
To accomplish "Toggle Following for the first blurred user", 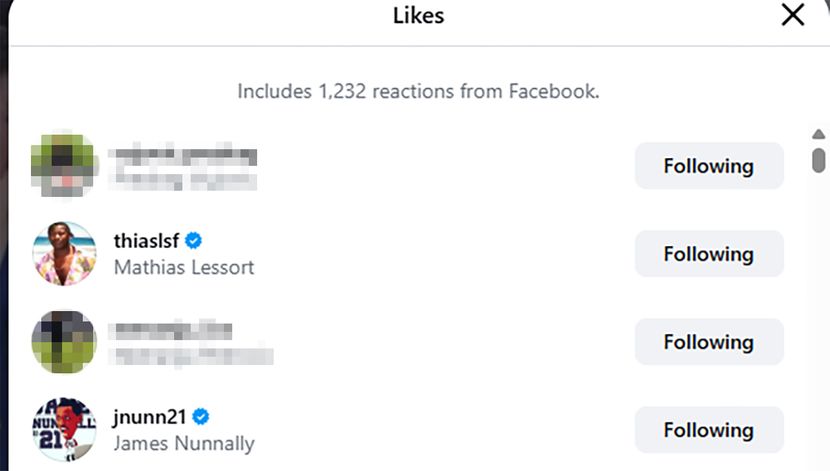I will pos(709,166).
